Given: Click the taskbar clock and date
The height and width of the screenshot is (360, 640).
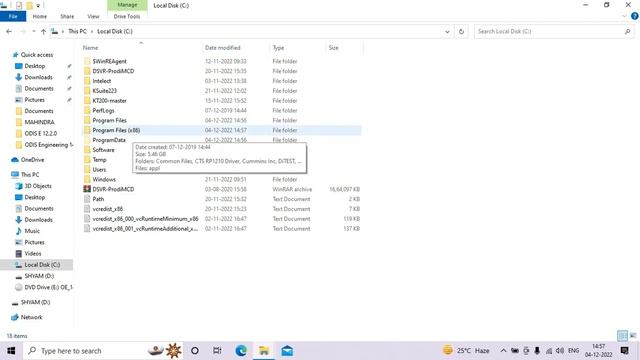Looking at the screenshot, I should (598, 351).
